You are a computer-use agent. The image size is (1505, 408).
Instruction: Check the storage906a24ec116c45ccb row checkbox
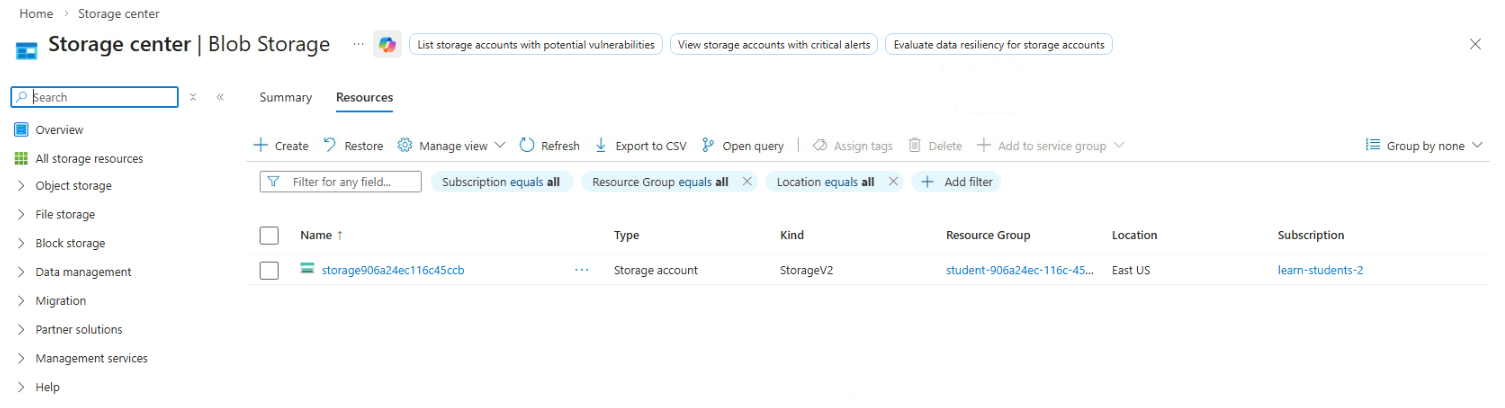click(x=269, y=270)
